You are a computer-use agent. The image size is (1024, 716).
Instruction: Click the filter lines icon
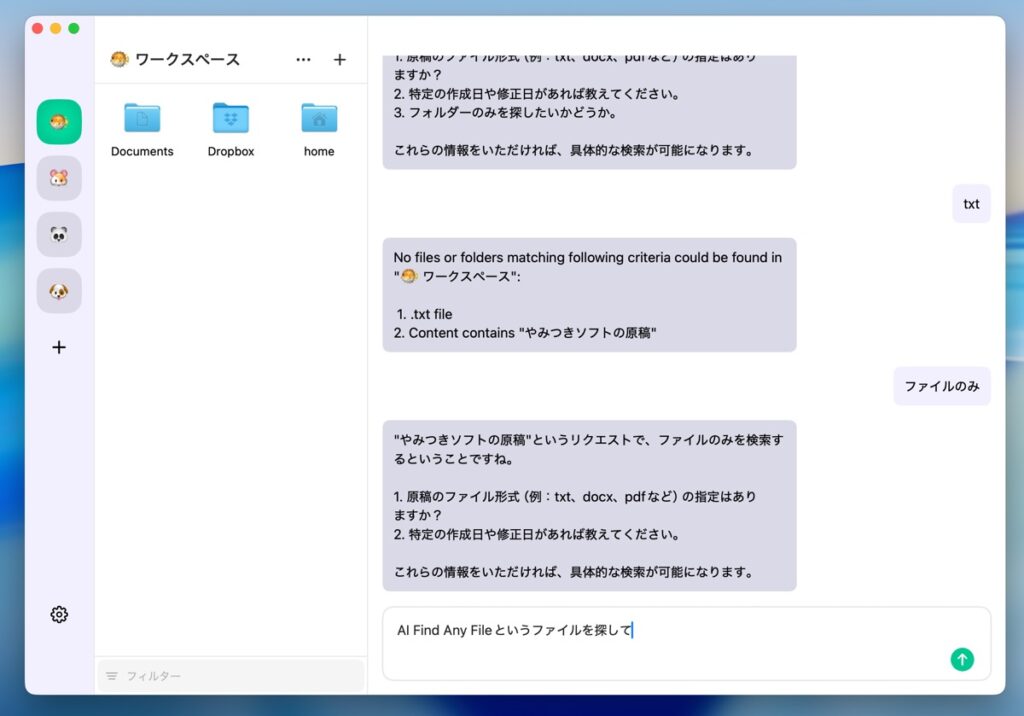click(x=112, y=677)
